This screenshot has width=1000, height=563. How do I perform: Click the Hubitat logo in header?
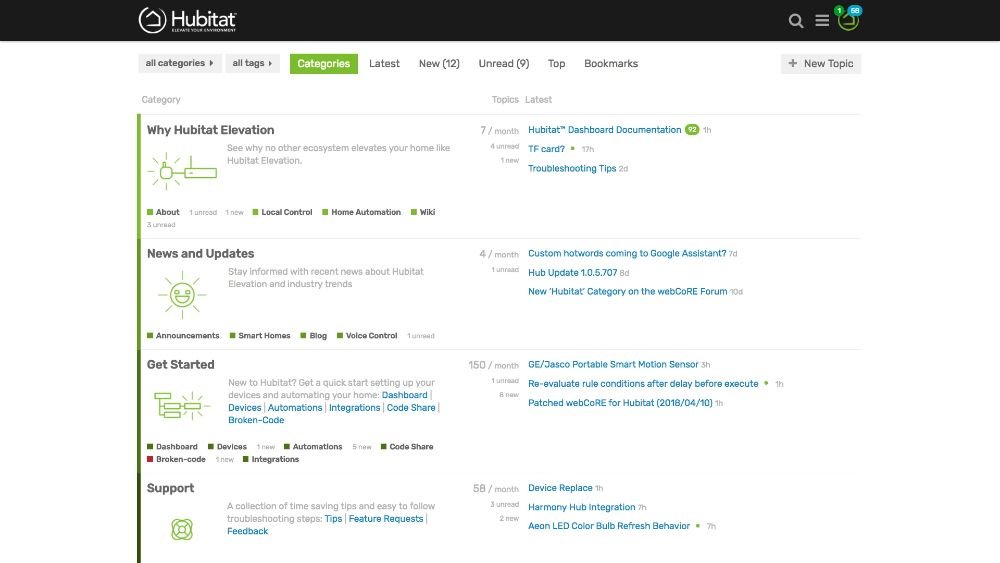click(188, 20)
